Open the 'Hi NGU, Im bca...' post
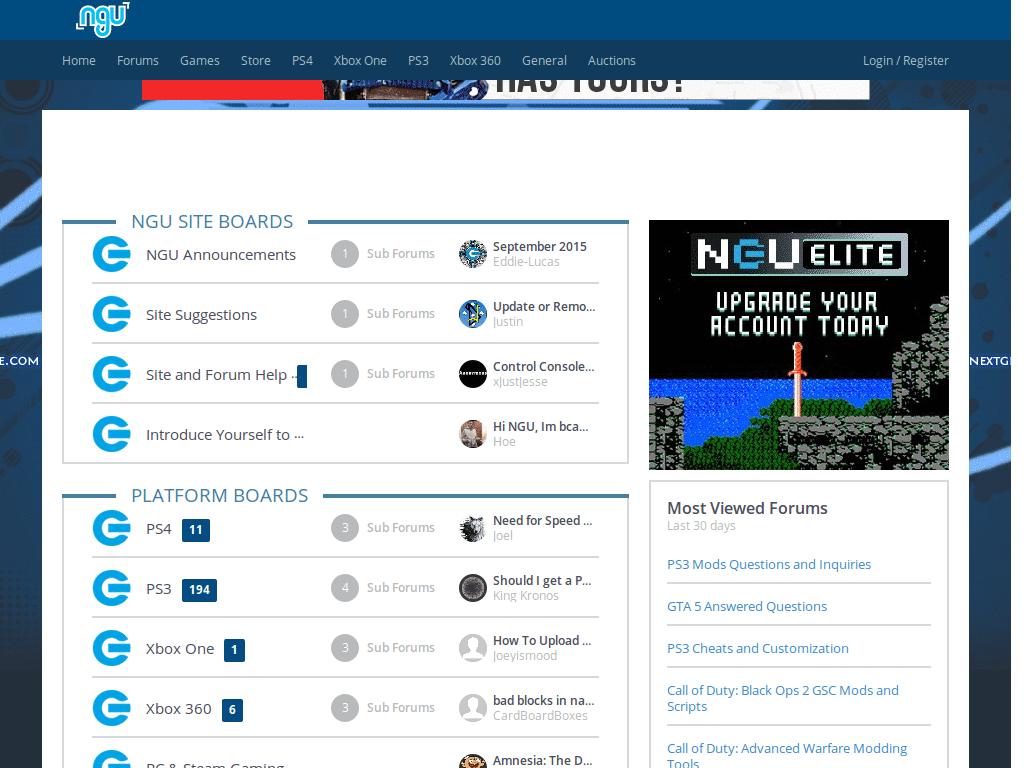1024x768 pixels. pyautogui.click(x=540, y=427)
